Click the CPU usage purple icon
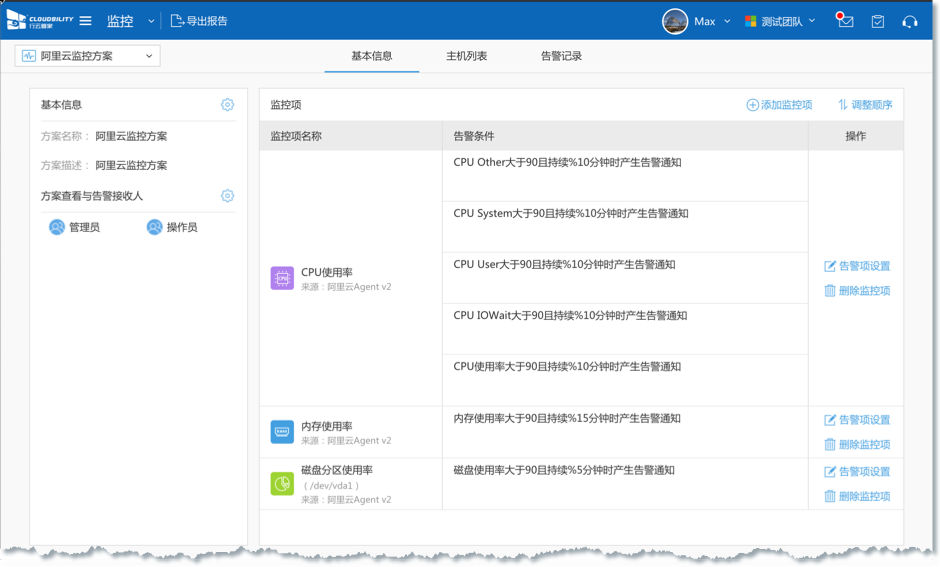The width and height of the screenshot is (940, 567). point(282,279)
